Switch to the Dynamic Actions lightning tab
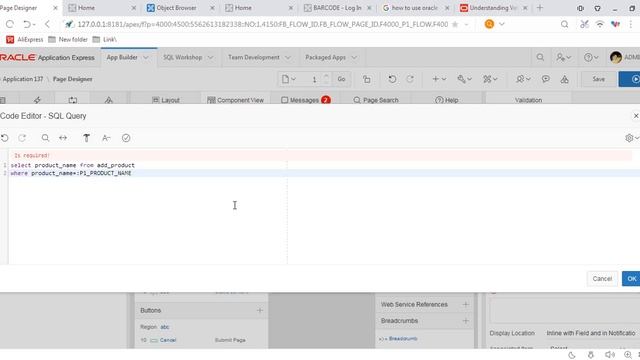 [37, 100]
